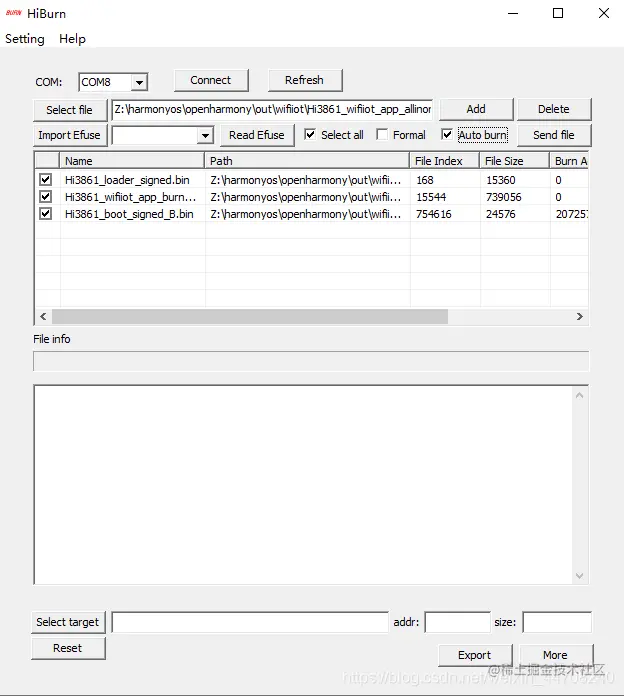The width and height of the screenshot is (624, 696).
Task: Click the Read Efuse button
Action: point(257,135)
